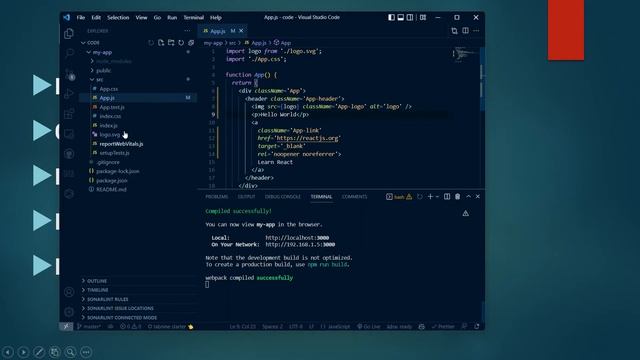The width and height of the screenshot is (640, 360).
Task: Click Go Live in the status bar
Action: [x=369, y=327]
